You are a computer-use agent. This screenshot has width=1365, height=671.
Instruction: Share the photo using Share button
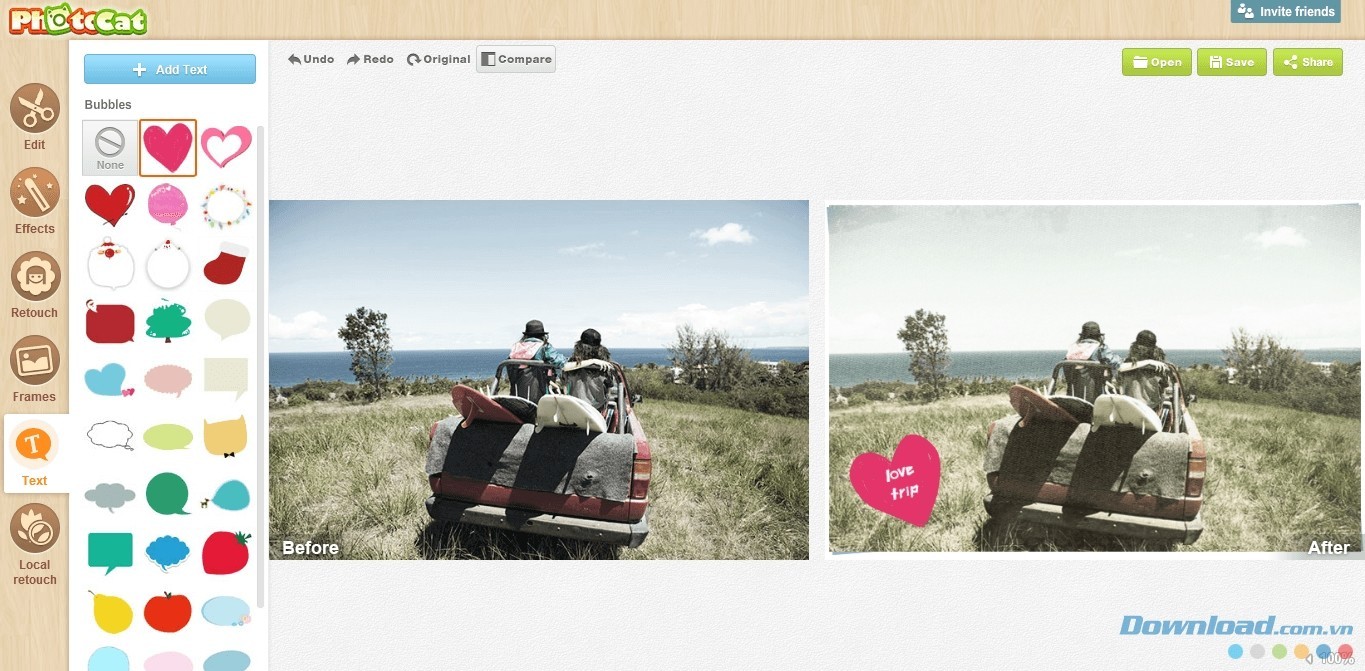click(1307, 62)
